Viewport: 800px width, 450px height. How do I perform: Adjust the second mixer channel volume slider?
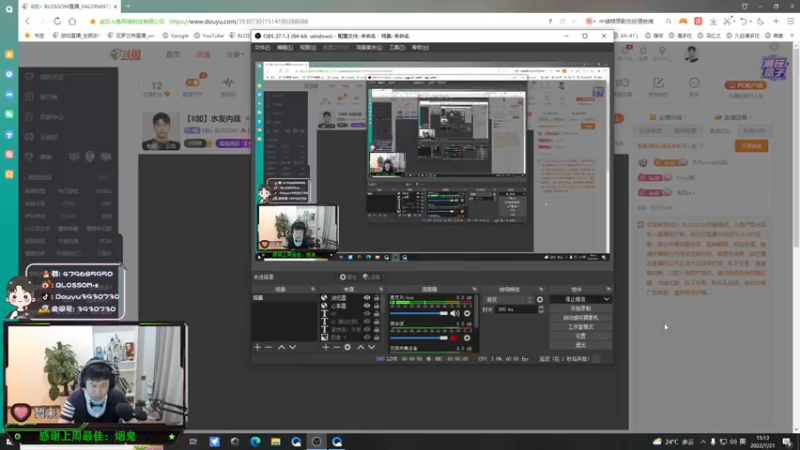pyautogui.click(x=419, y=338)
